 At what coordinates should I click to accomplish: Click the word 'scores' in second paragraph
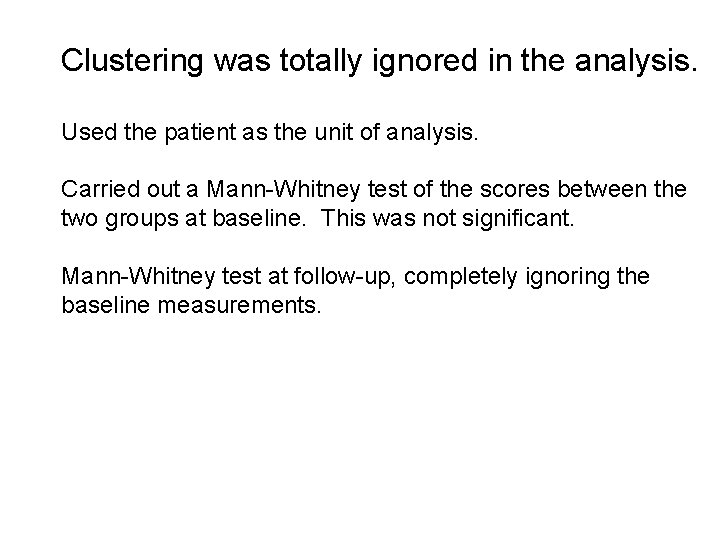click(x=515, y=189)
